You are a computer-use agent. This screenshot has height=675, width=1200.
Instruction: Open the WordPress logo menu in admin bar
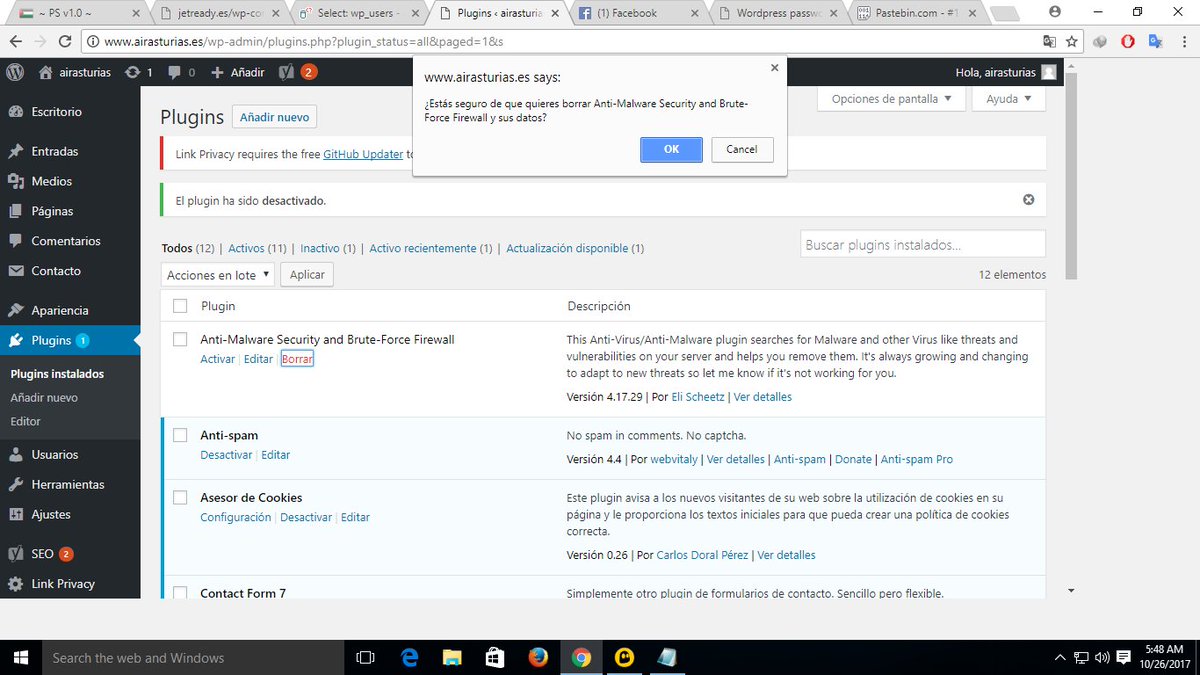(x=15, y=72)
